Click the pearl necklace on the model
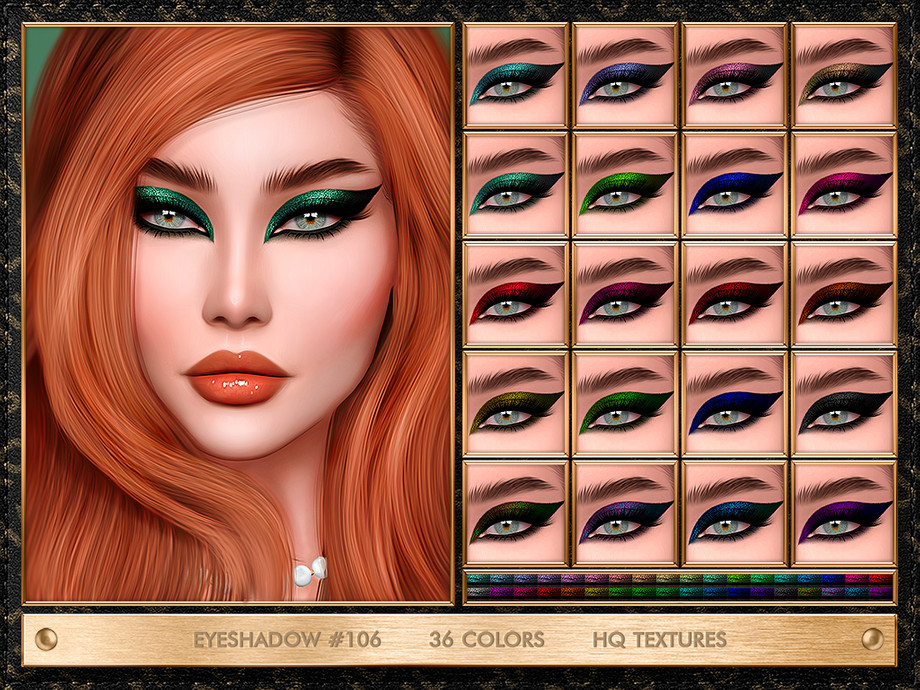 coord(309,574)
